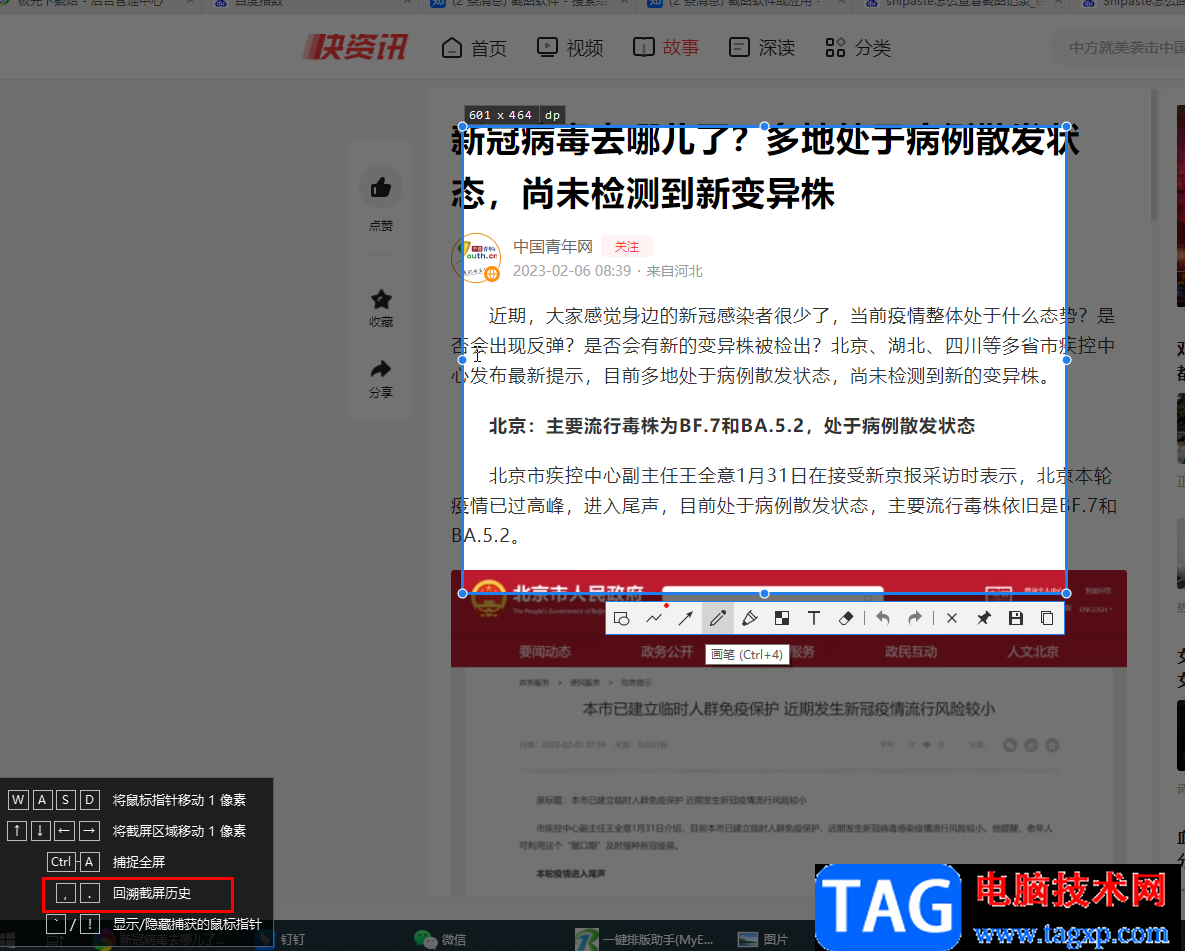Click the bottom-right selection corner handle
The width and height of the screenshot is (1185, 951).
pyautogui.click(x=1066, y=593)
